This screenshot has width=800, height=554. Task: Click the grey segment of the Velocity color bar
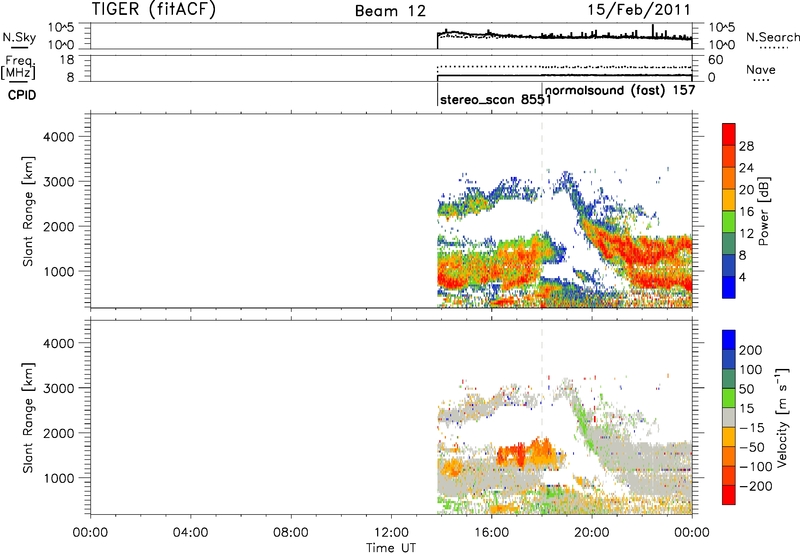[729, 417]
